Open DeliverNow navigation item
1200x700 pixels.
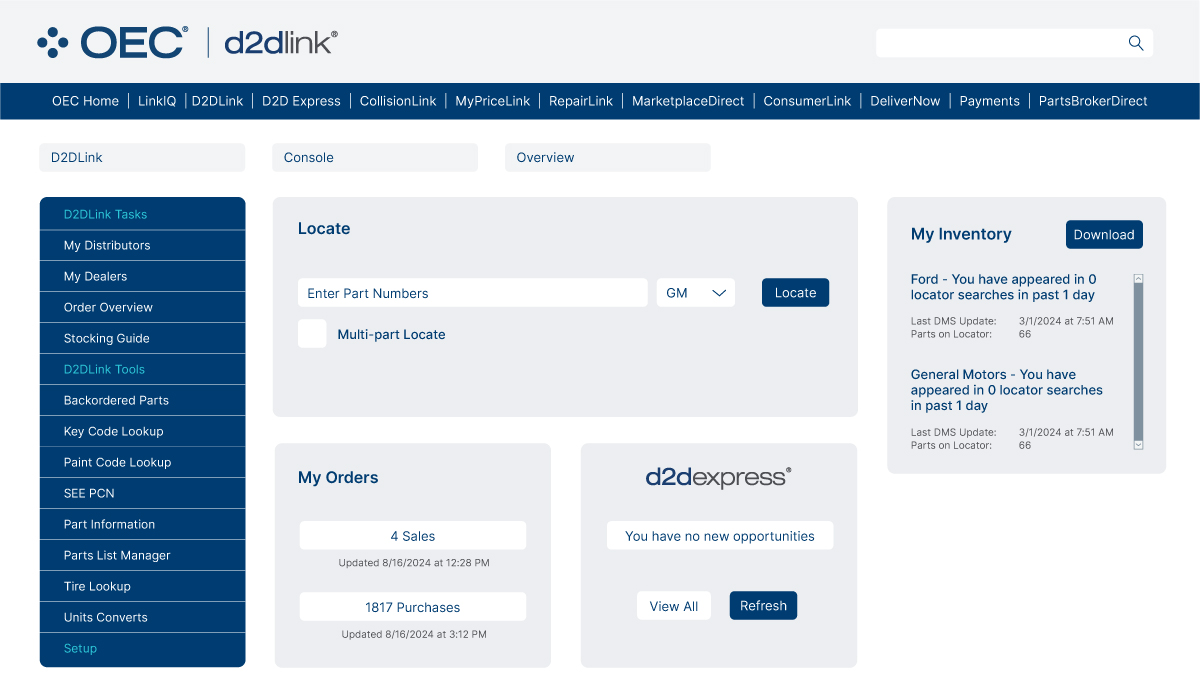tap(905, 101)
